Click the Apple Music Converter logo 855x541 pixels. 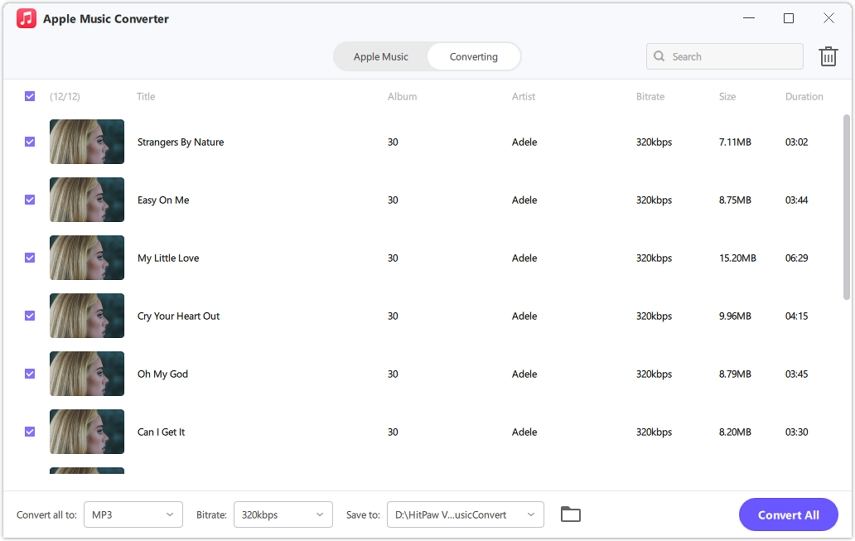[26, 18]
